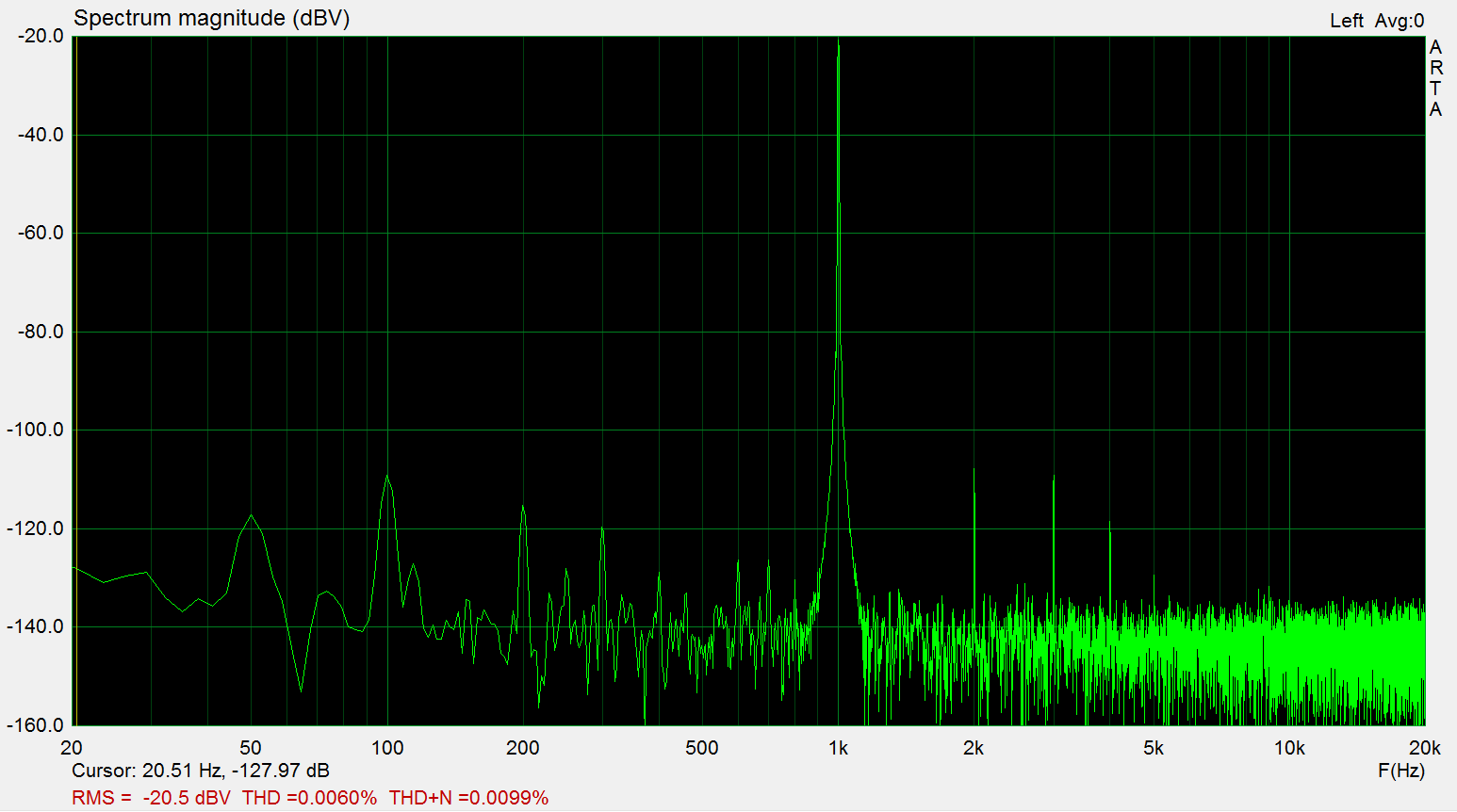Click the 'RMS = -20.5 dBV' value
Viewport: 1457px width, 812px height.
point(151,798)
